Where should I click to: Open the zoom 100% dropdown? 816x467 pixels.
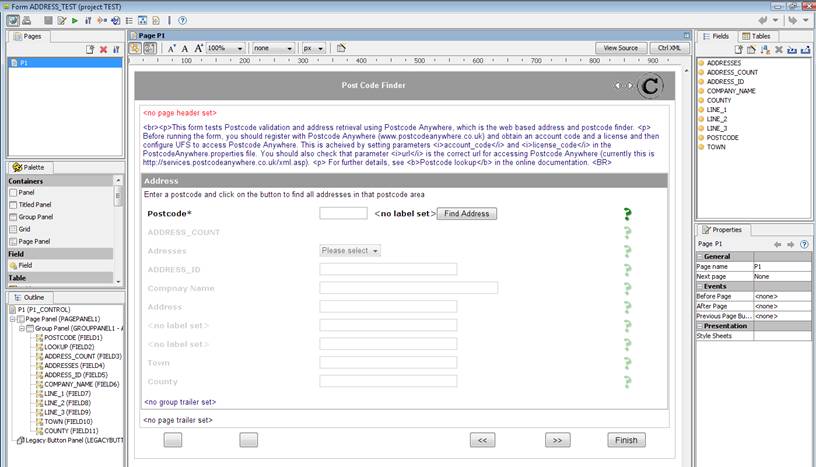pyautogui.click(x=226, y=48)
